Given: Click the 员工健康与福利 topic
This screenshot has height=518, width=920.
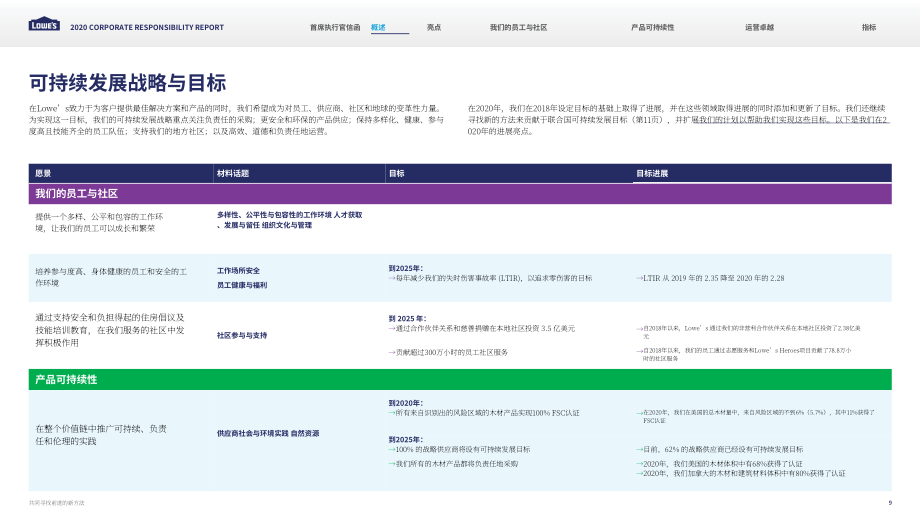Looking at the screenshot, I should pos(242,285).
